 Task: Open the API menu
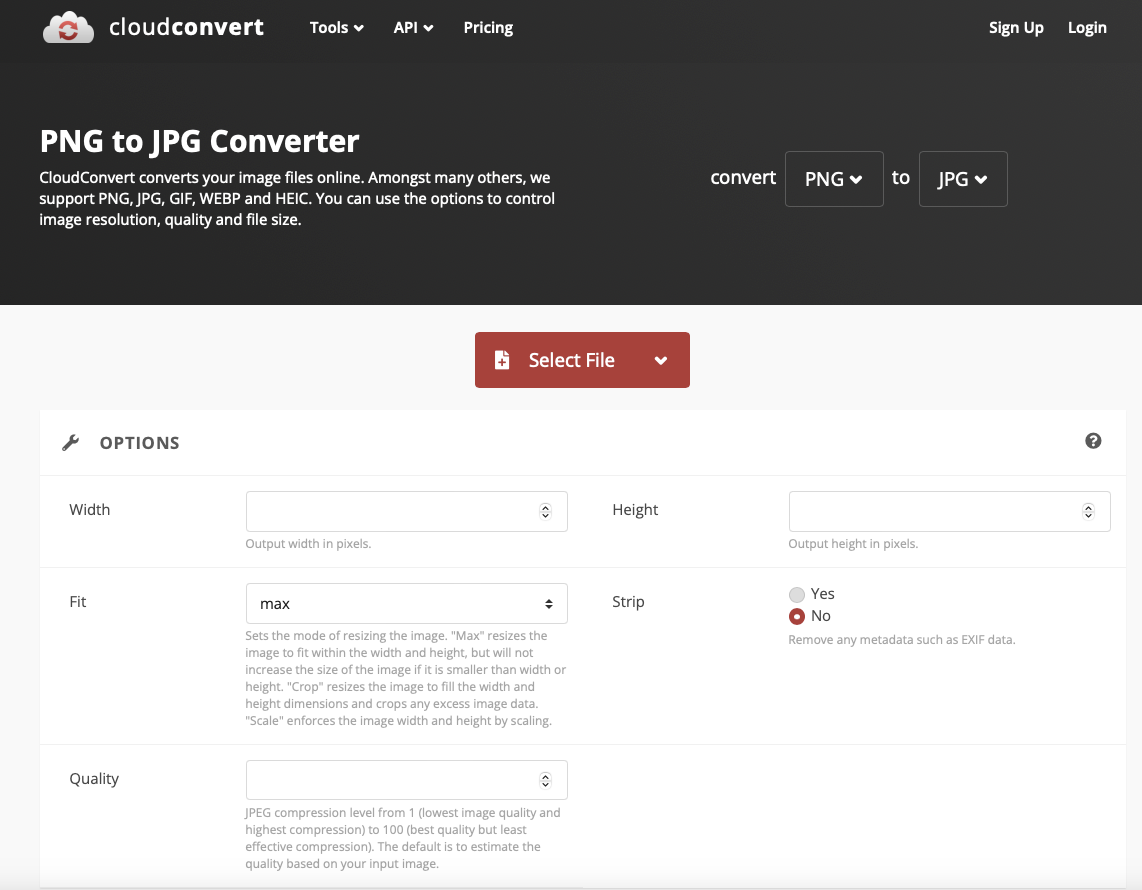coord(412,27)
